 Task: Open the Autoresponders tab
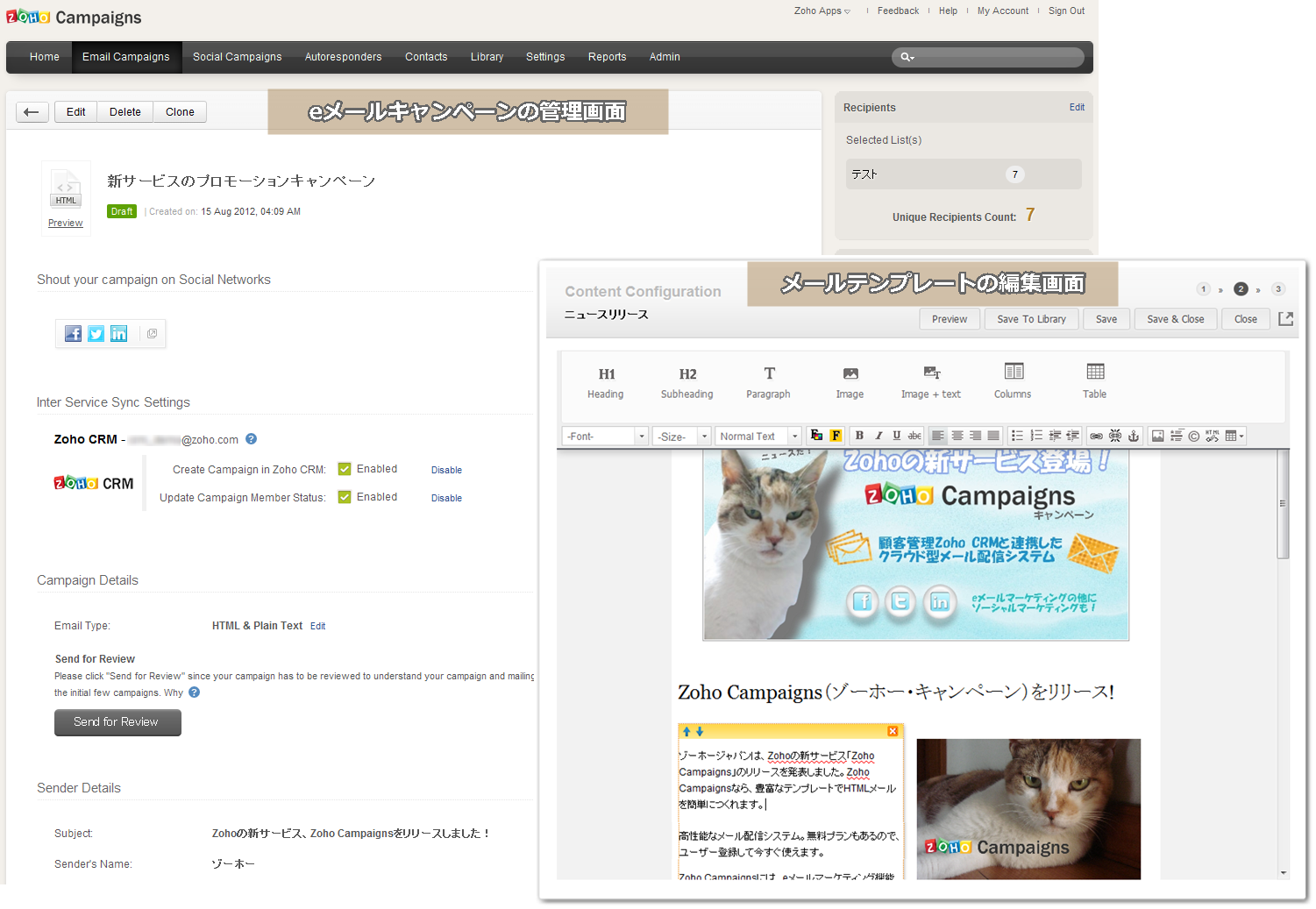click(344, 57)
